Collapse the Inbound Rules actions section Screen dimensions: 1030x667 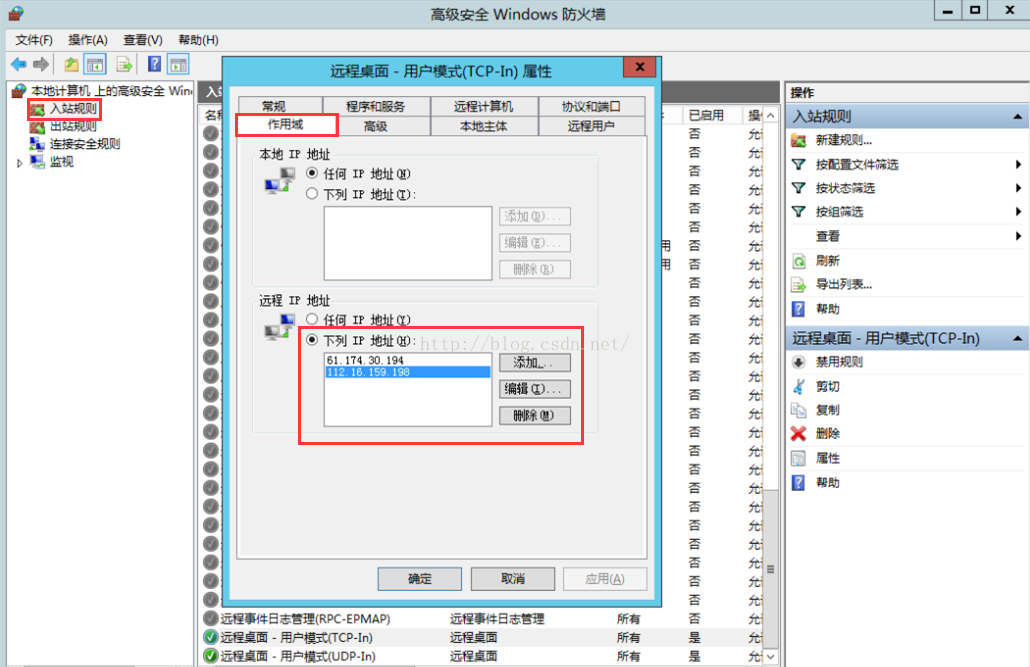point(1018,116)
